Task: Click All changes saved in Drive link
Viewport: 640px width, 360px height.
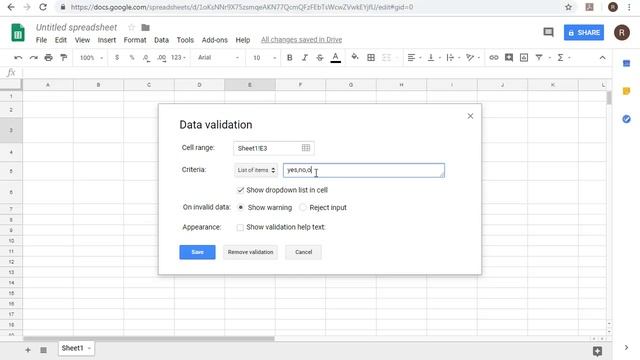Action: [x=302, y=40]
